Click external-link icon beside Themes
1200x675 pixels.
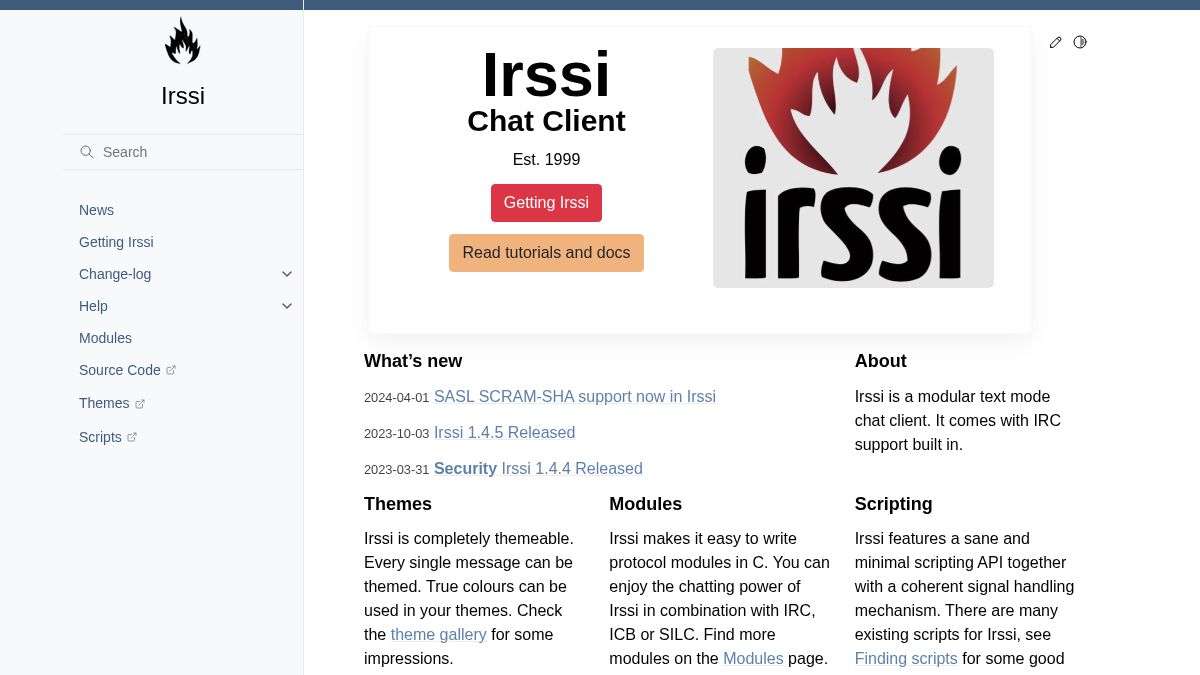pyautogui.click(x=140, y=404)
